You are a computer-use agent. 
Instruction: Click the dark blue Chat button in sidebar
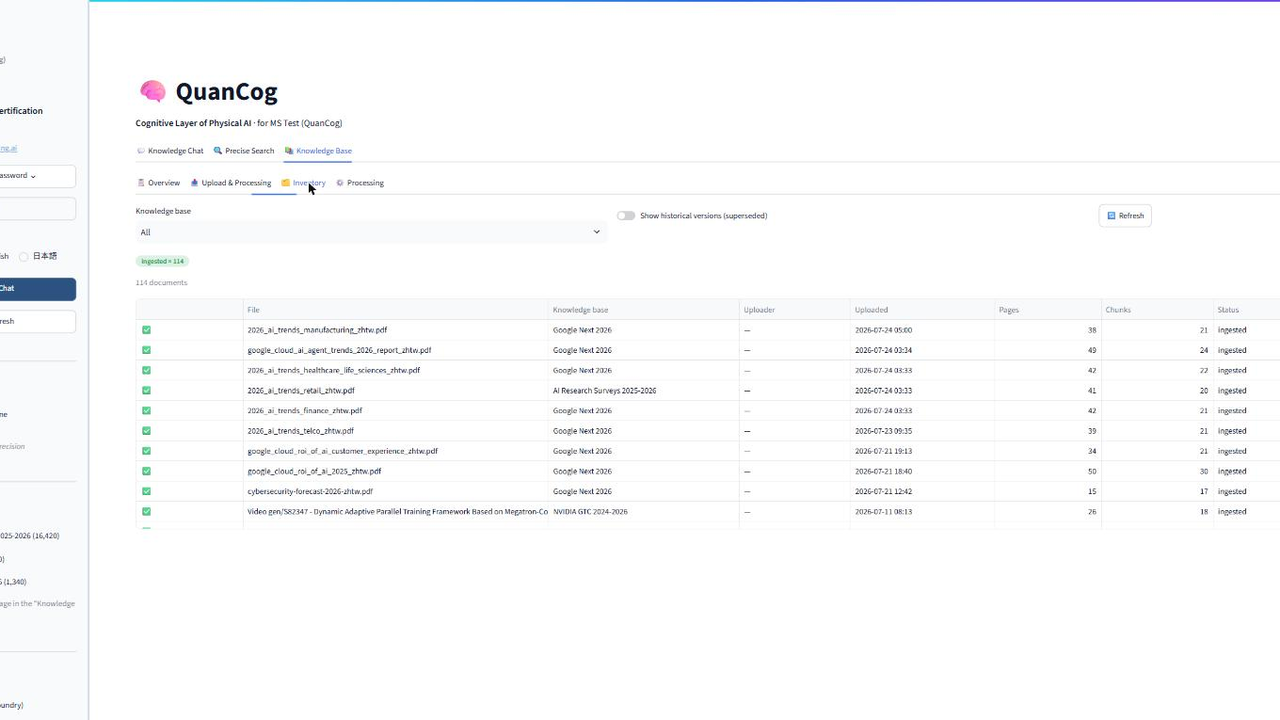(x=37, y=289)
